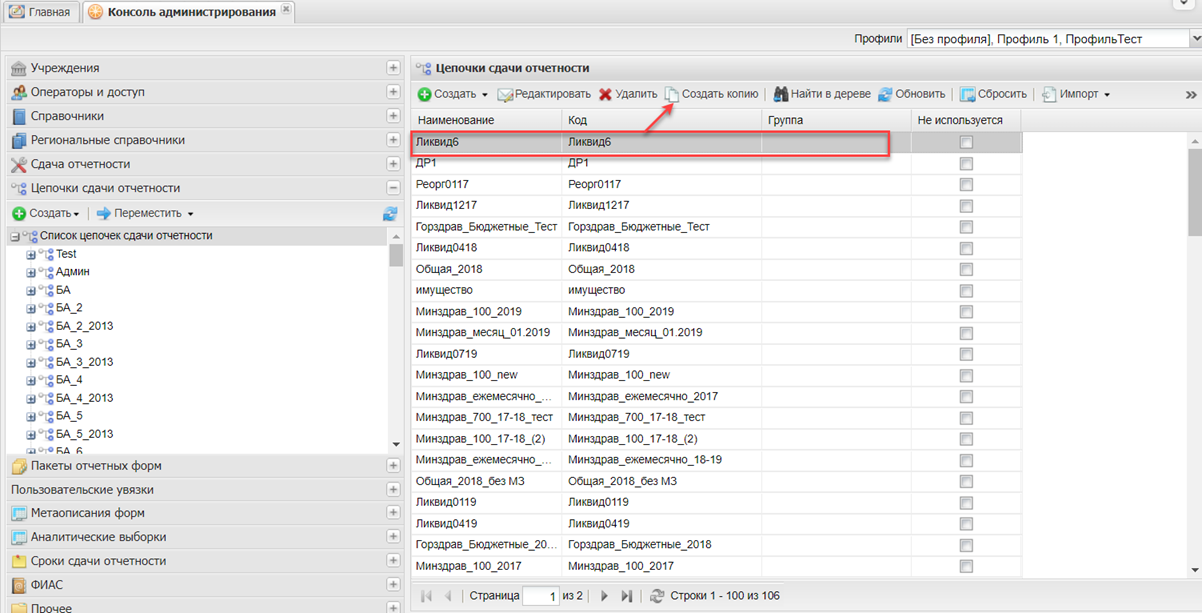This screenshot has width=1202, height=613.
Task: Expand the Test node in chain tree
Action: click(31, 254)
